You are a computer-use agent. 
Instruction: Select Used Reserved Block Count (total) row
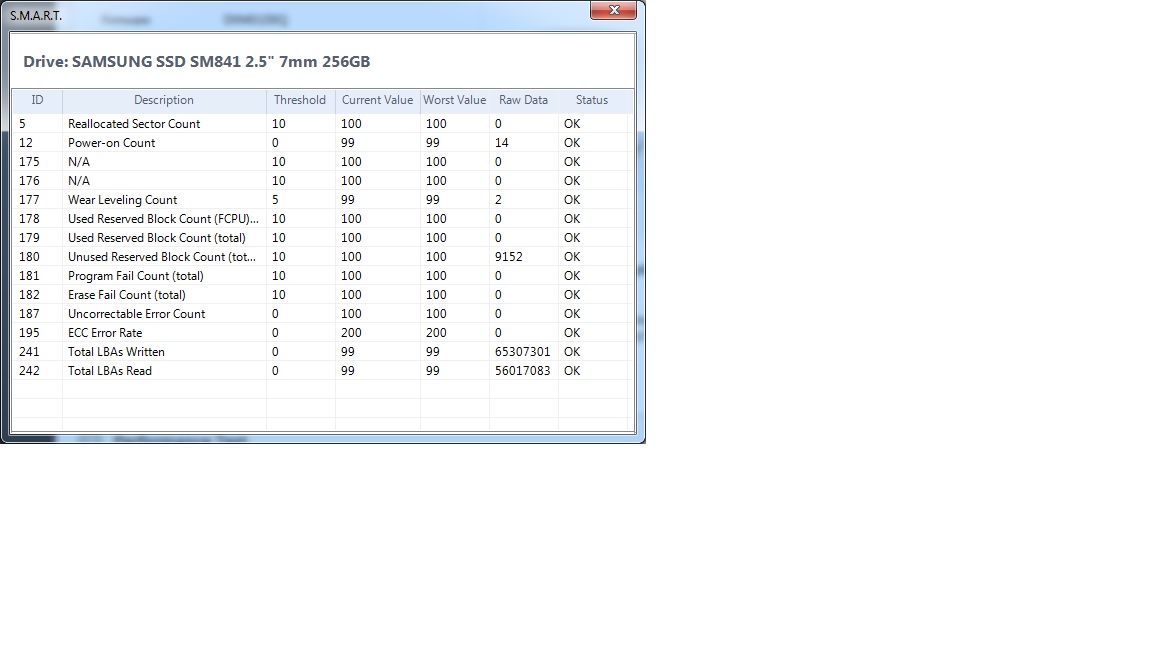tap(321, 238)
